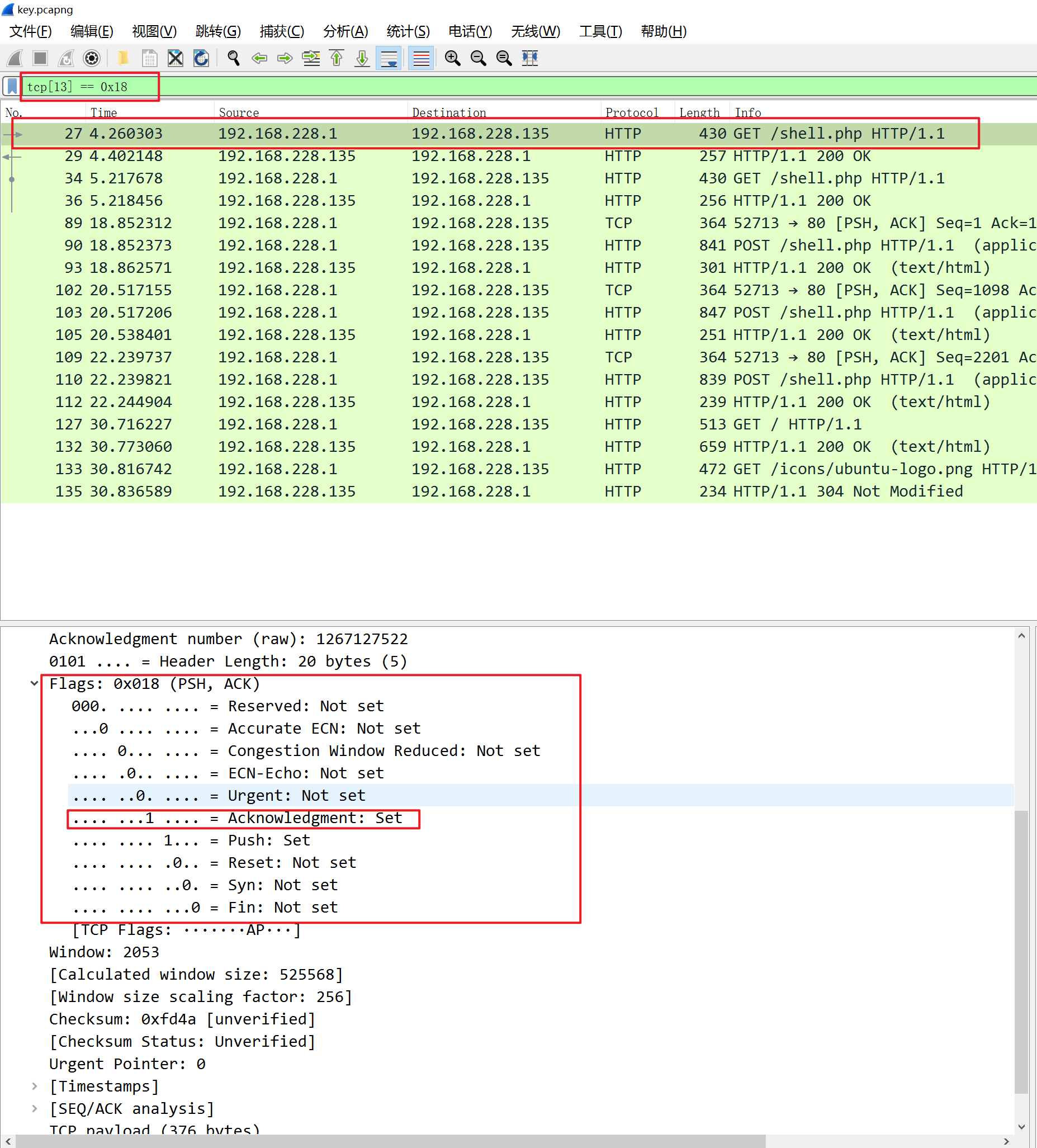Select packet 90 POST /shell.php row
The height and width of the screenshot is (1148, 1037).
pyautogui.click(x=519, y=245)
